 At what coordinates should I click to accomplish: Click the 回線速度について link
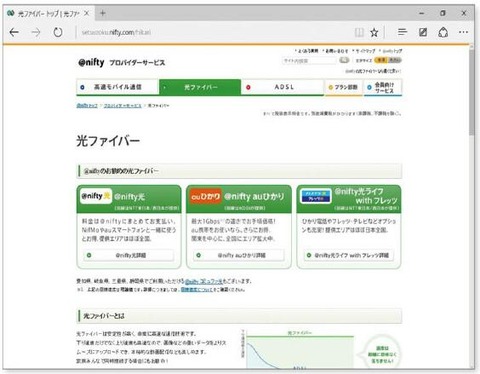pyautogui.click(x=196, y=290)
